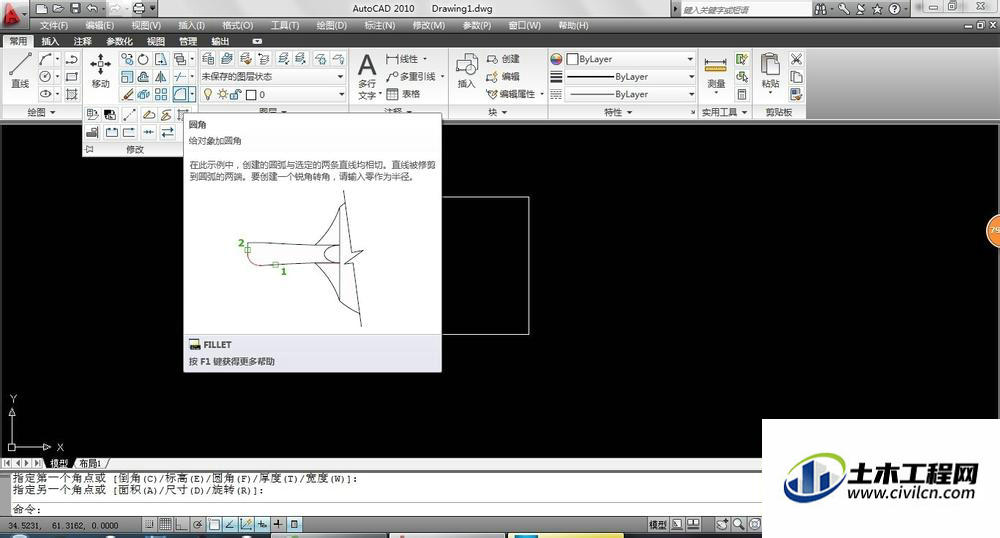Viewport: 1000px width, 538px height.
Task: Toggle Snap mode in status bar
Action: [x=149, y=525]
